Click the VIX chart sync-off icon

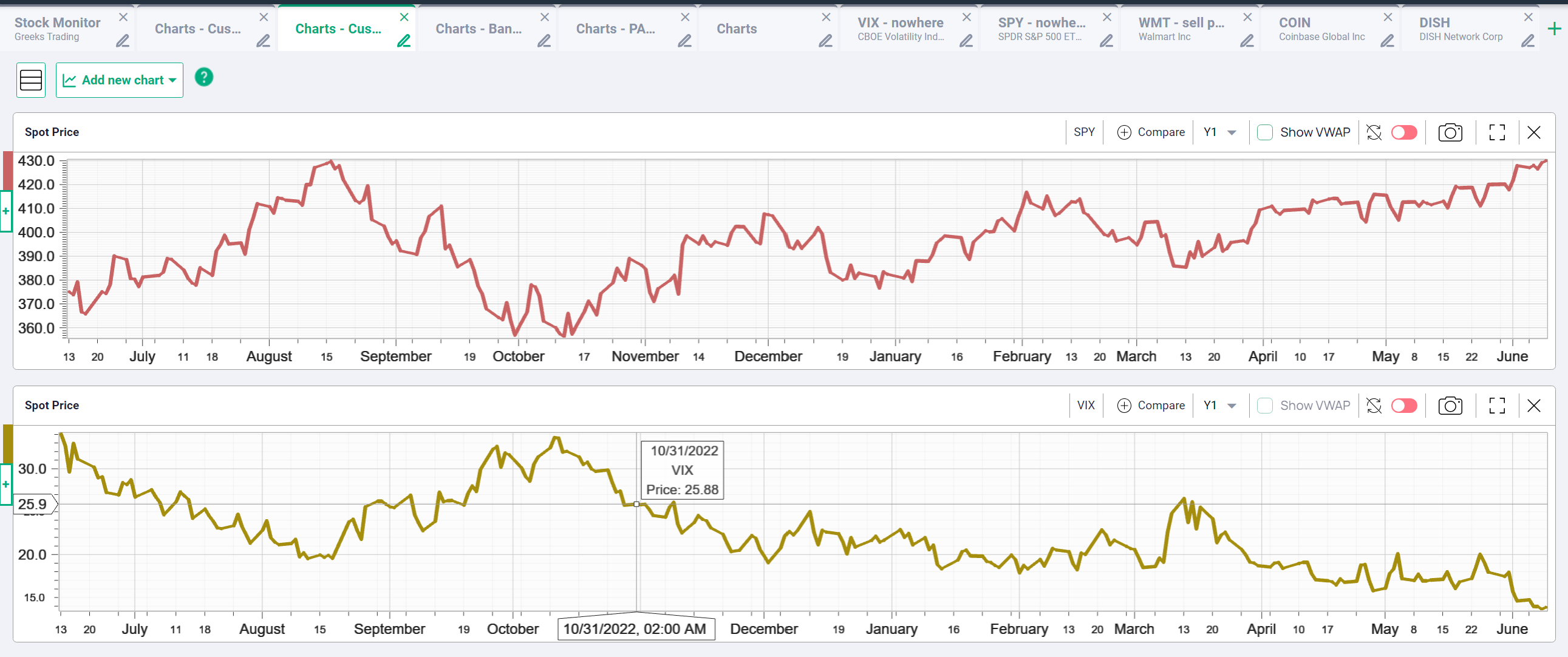coord(1374,406)
